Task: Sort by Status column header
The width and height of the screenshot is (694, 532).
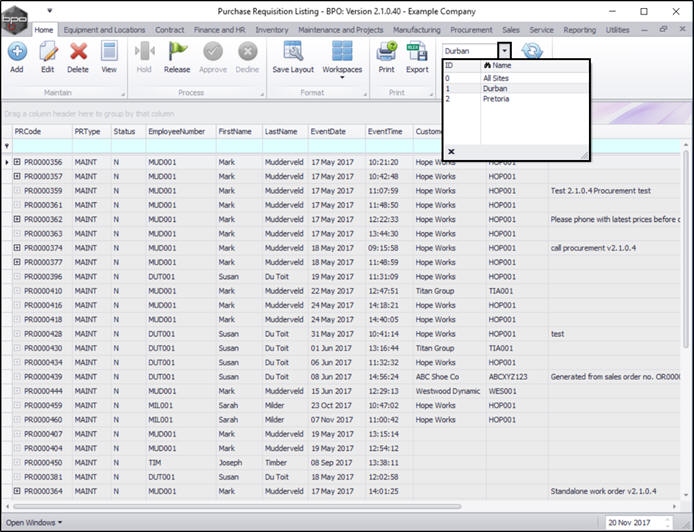Action: [x=128, y=131]
